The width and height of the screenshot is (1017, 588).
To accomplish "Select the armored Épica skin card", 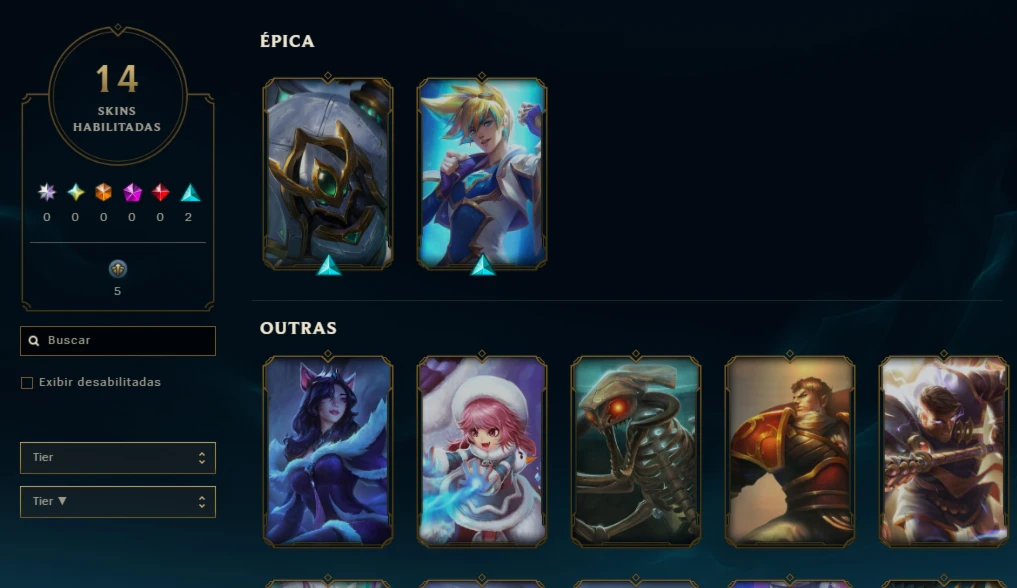I will [328, 174].
